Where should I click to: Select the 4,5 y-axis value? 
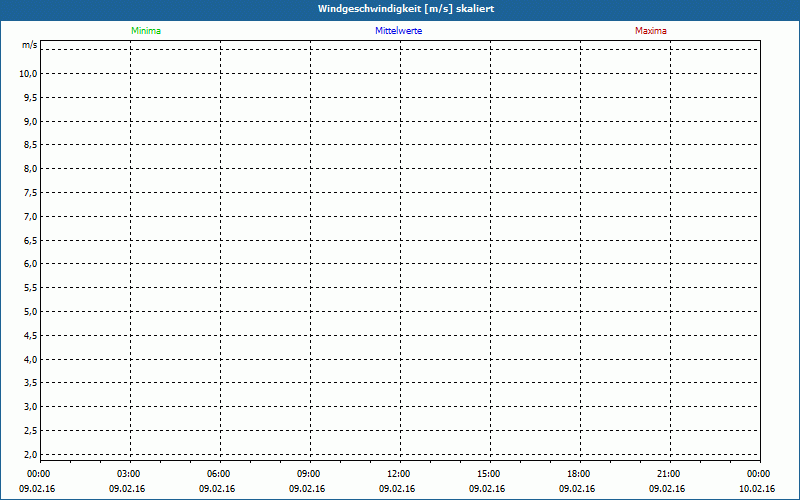31,336
